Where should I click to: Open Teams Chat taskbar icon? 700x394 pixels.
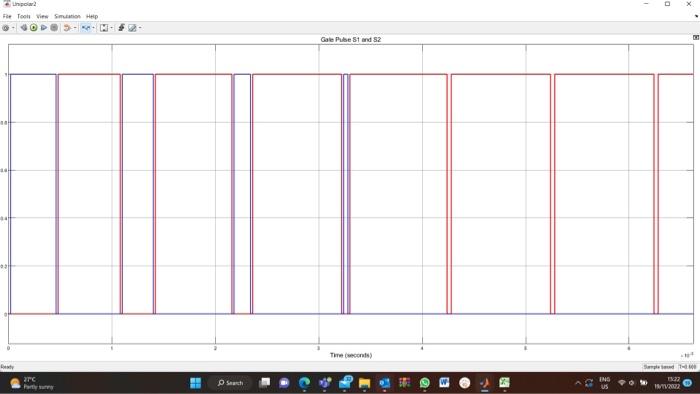pyautogui.click(x=284, y=383)
